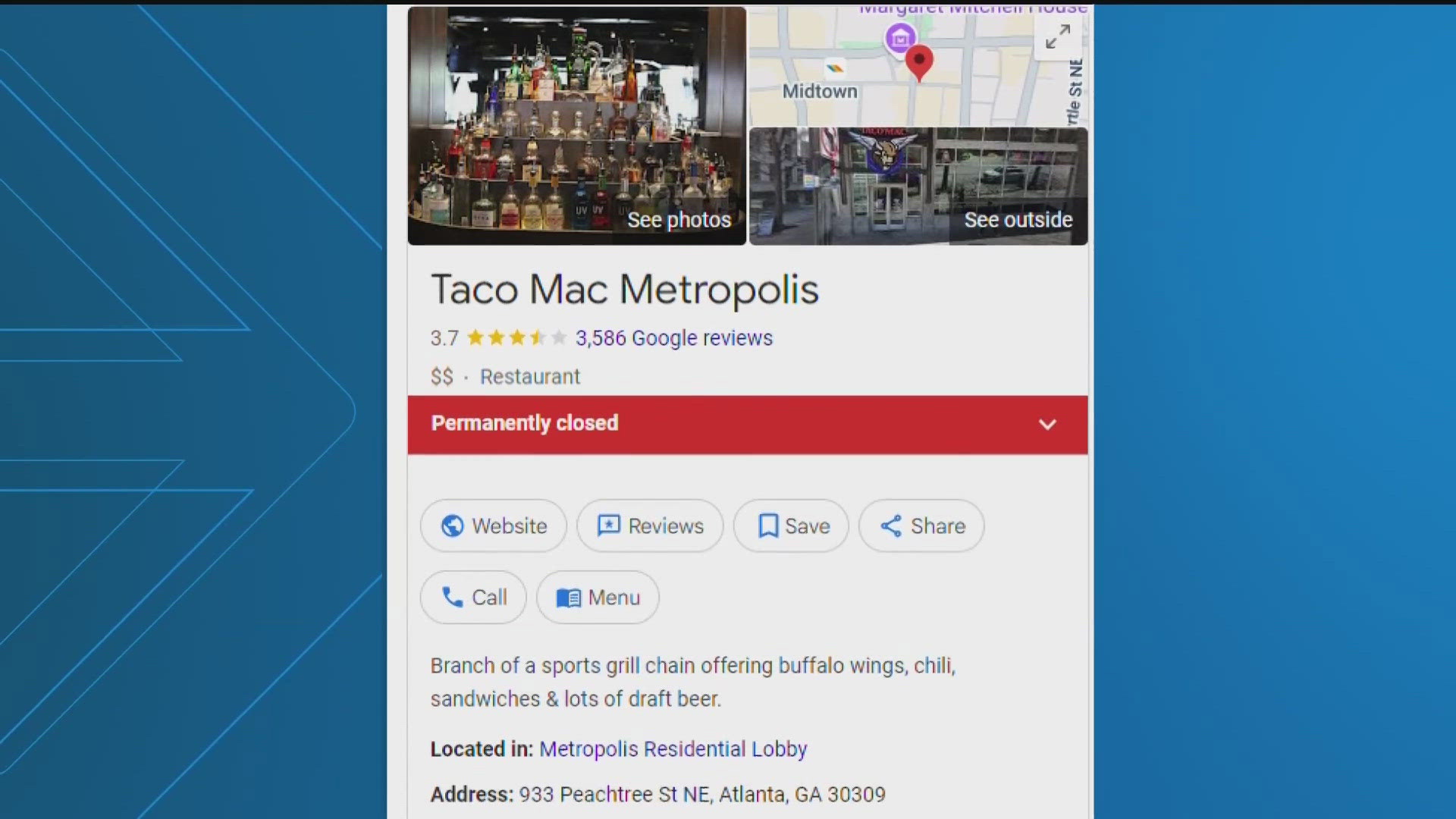Save the place with Save button
Image resolution: width=1456 pixels, height=819 pixels.
[x=791, y=526]
